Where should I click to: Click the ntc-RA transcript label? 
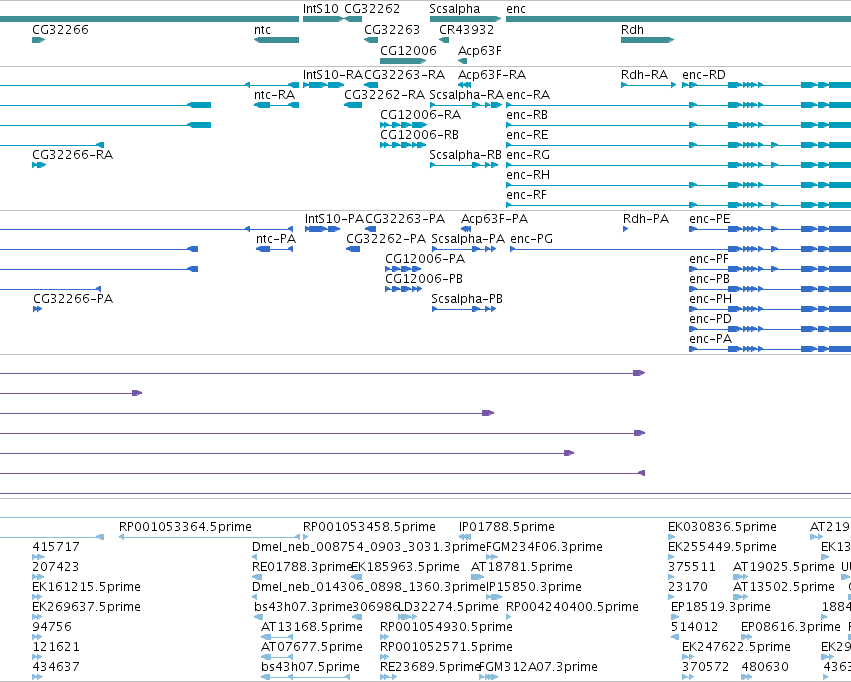[275, 94]
